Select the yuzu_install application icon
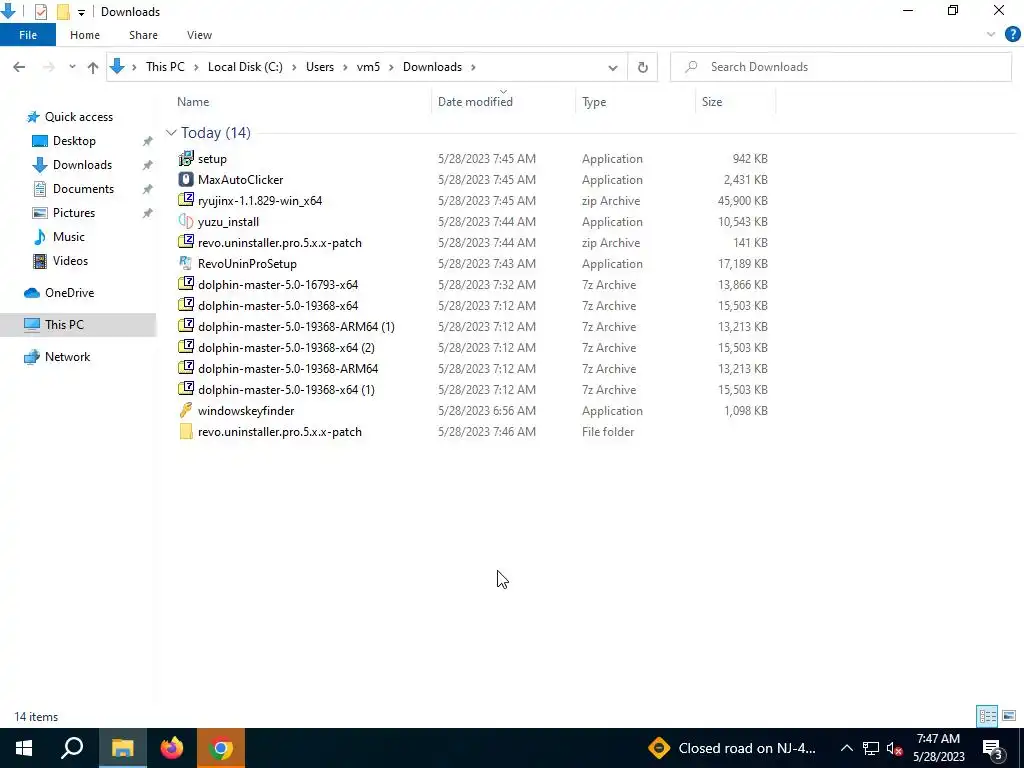Viewport: 1024px width, 768px height. (186, 221)
